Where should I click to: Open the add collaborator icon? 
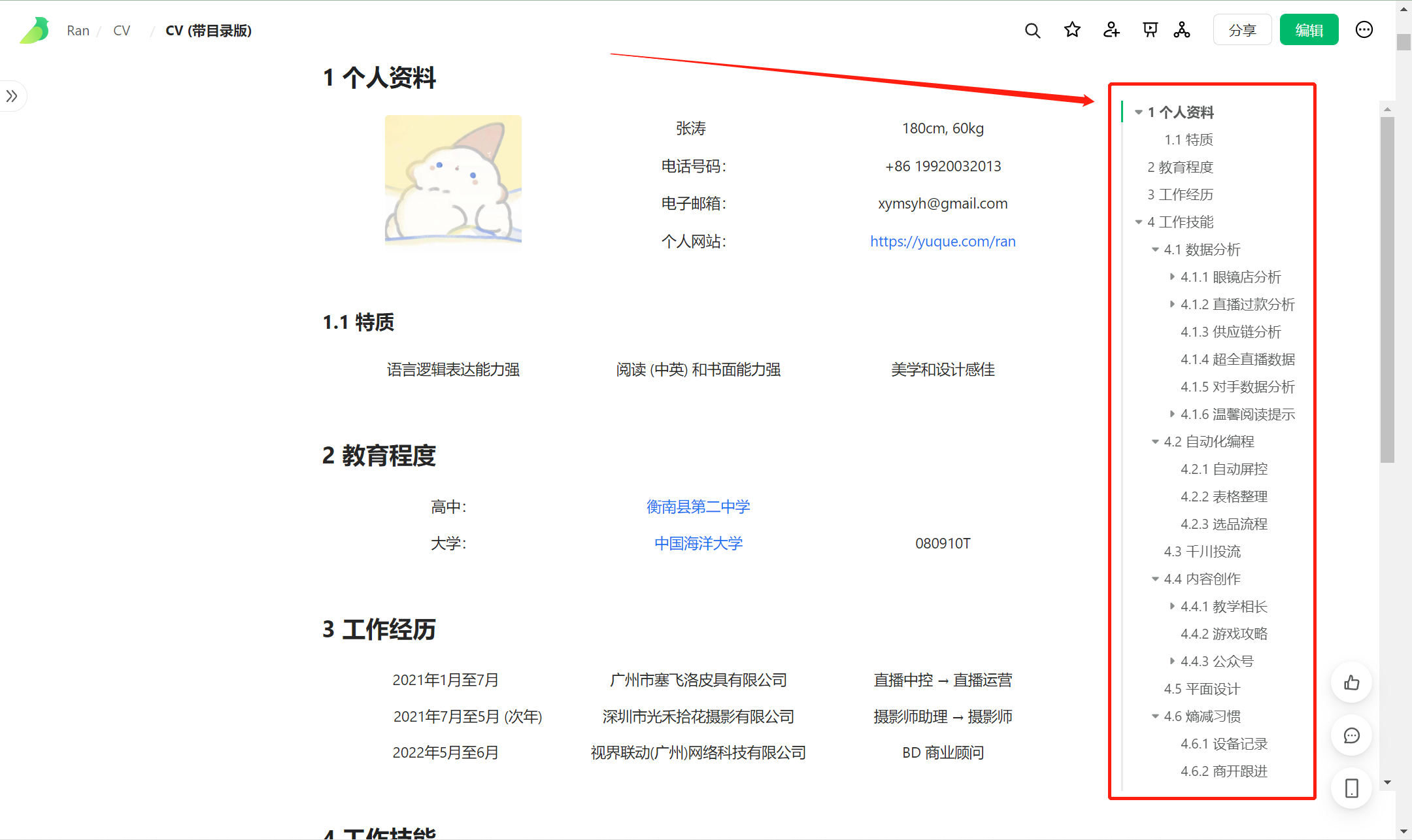point(1111,30)
